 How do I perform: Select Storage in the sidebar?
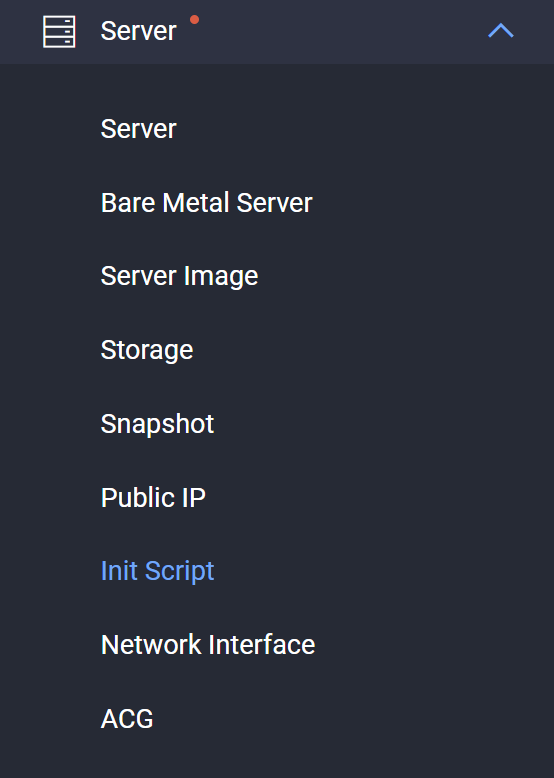tap(147, 350)
